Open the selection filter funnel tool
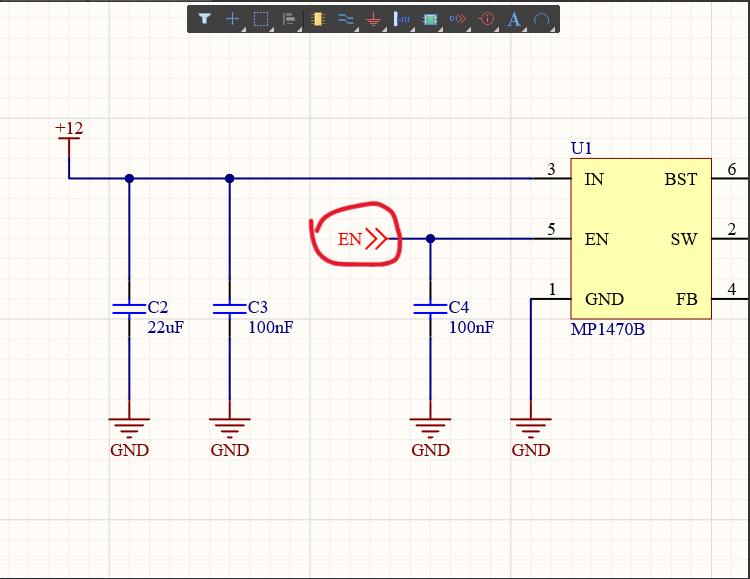 click(204, 19)
